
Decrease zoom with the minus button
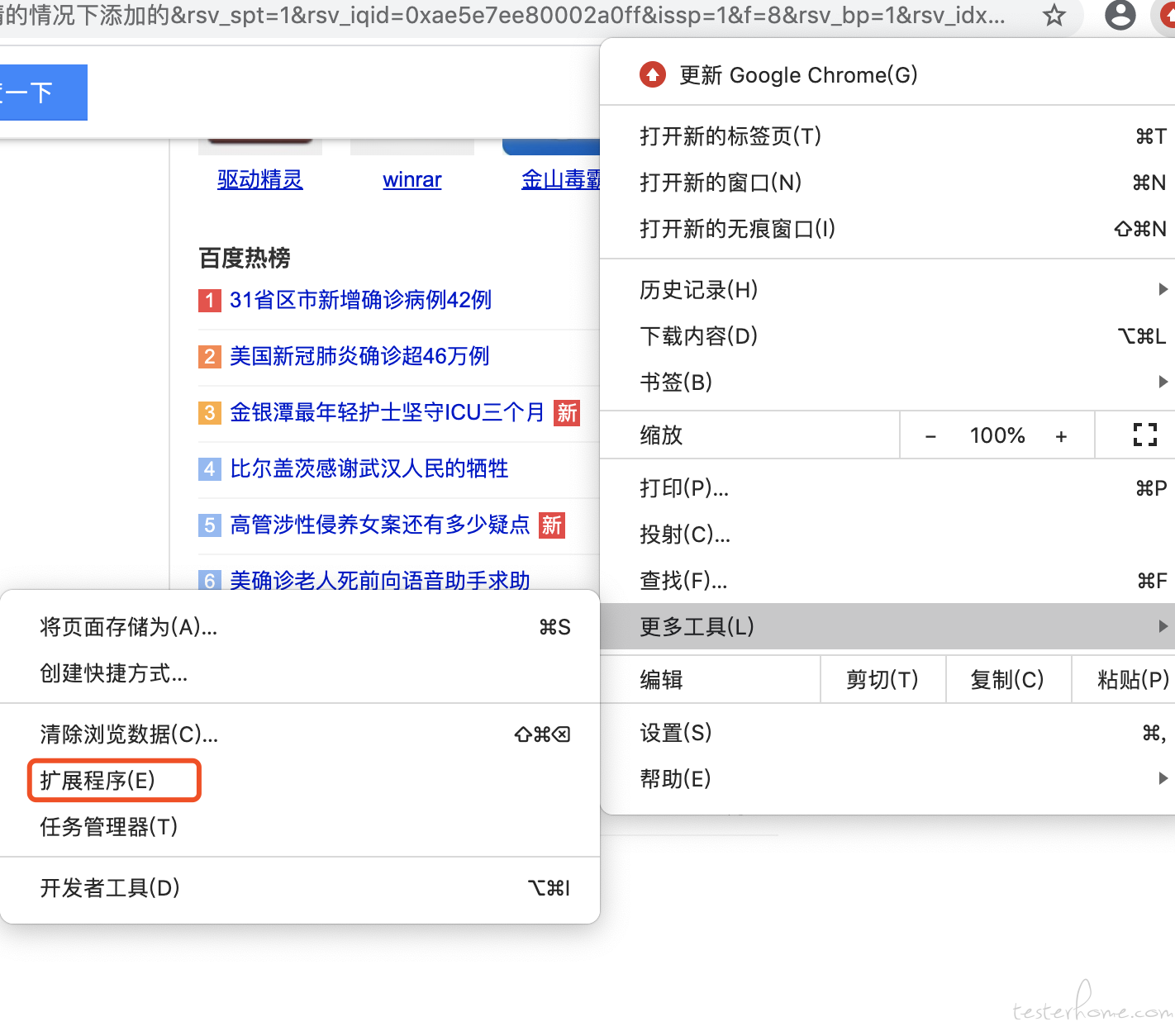coord(930,436)
